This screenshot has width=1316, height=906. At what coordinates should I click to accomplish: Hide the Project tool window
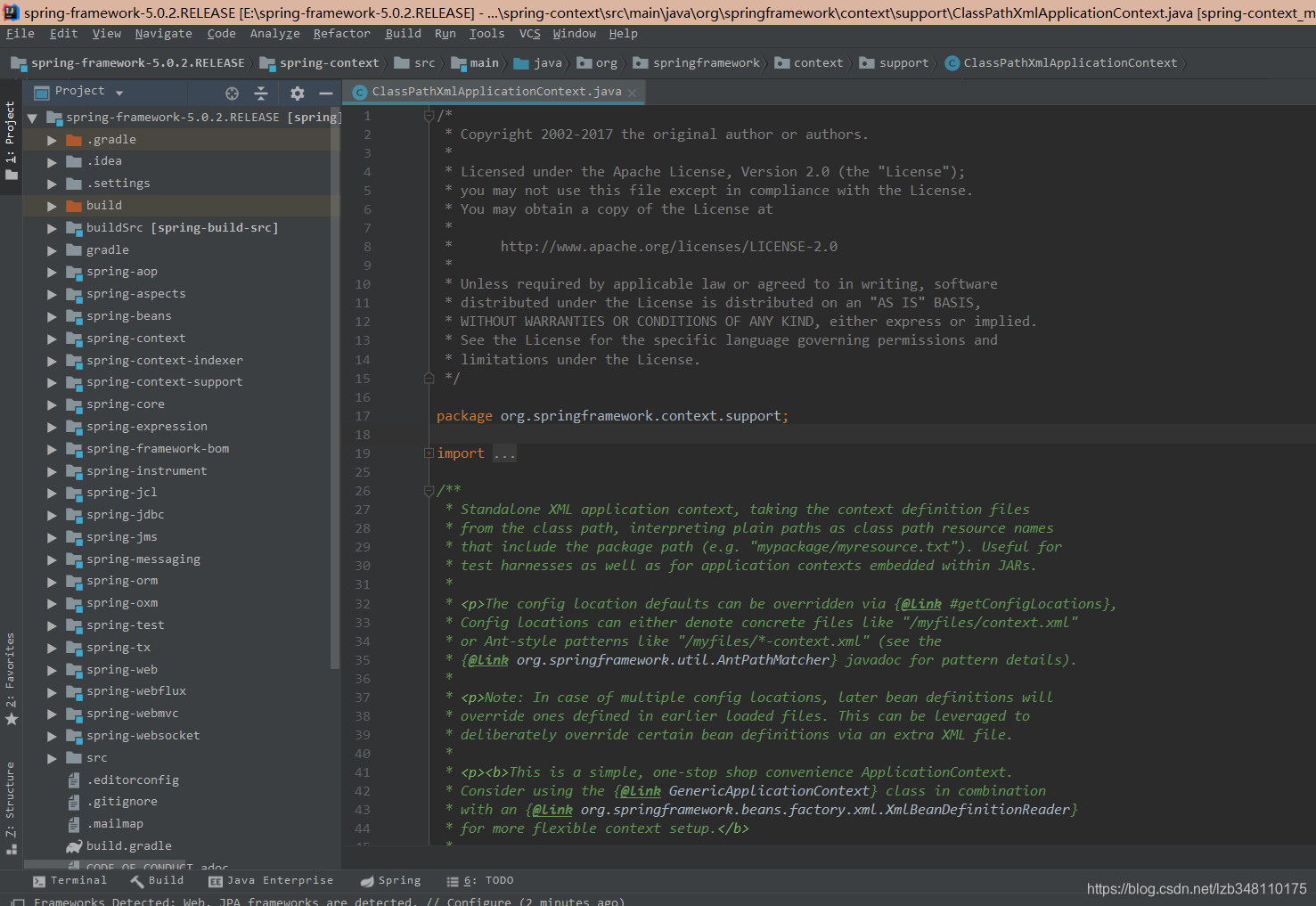tap(326, 93)
